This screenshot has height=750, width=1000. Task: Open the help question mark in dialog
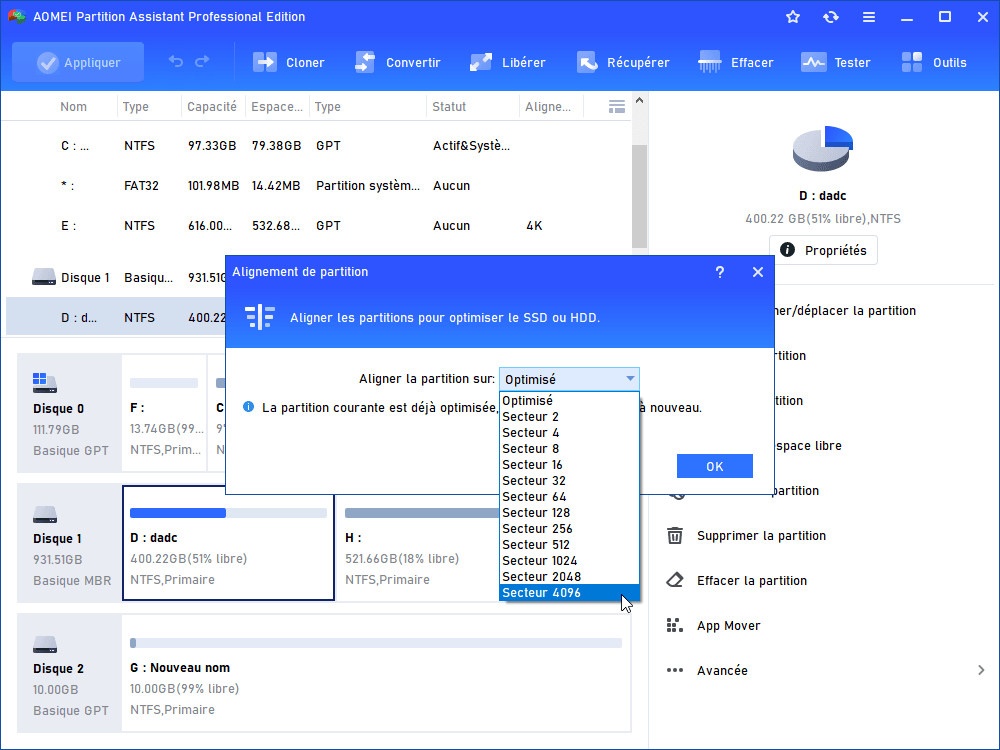(720, 272)
